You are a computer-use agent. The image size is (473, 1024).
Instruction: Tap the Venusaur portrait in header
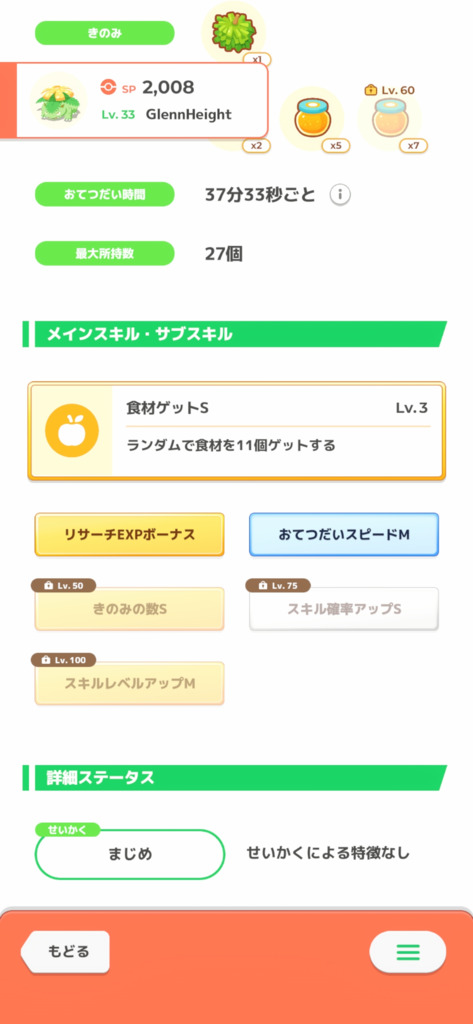[58, 101]
